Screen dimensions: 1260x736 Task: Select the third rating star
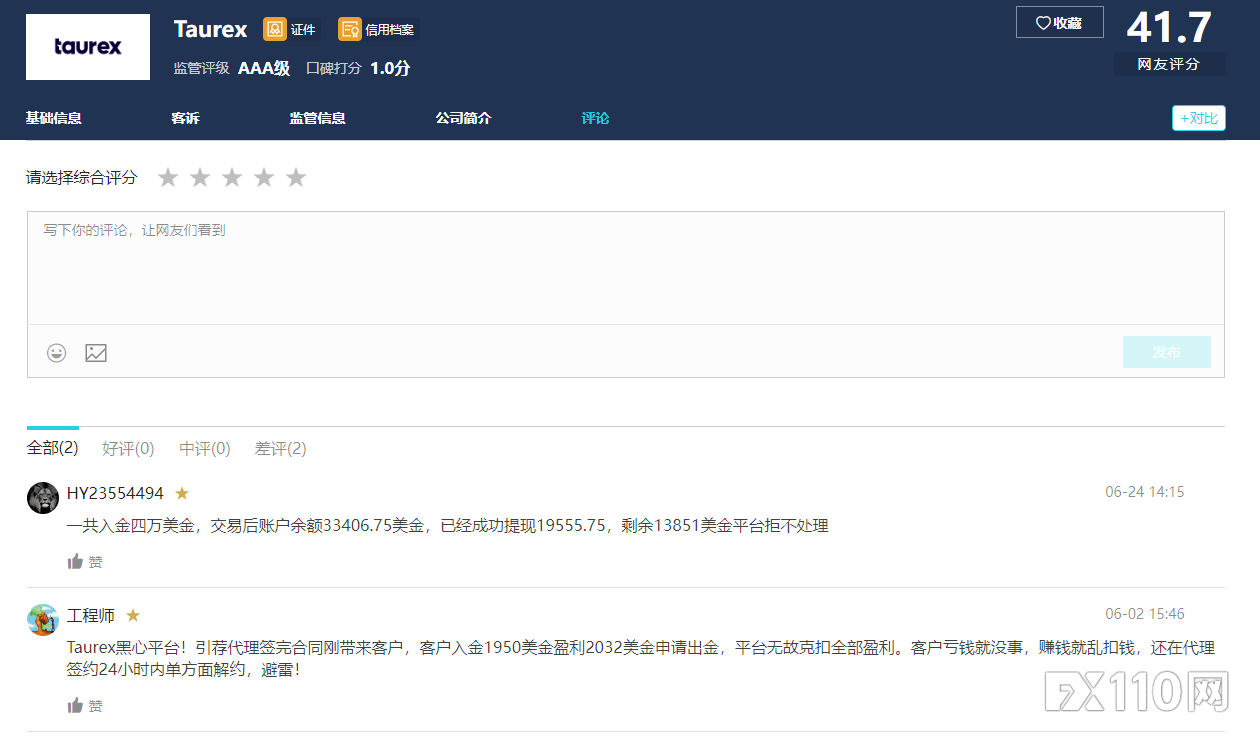[232, 177]
